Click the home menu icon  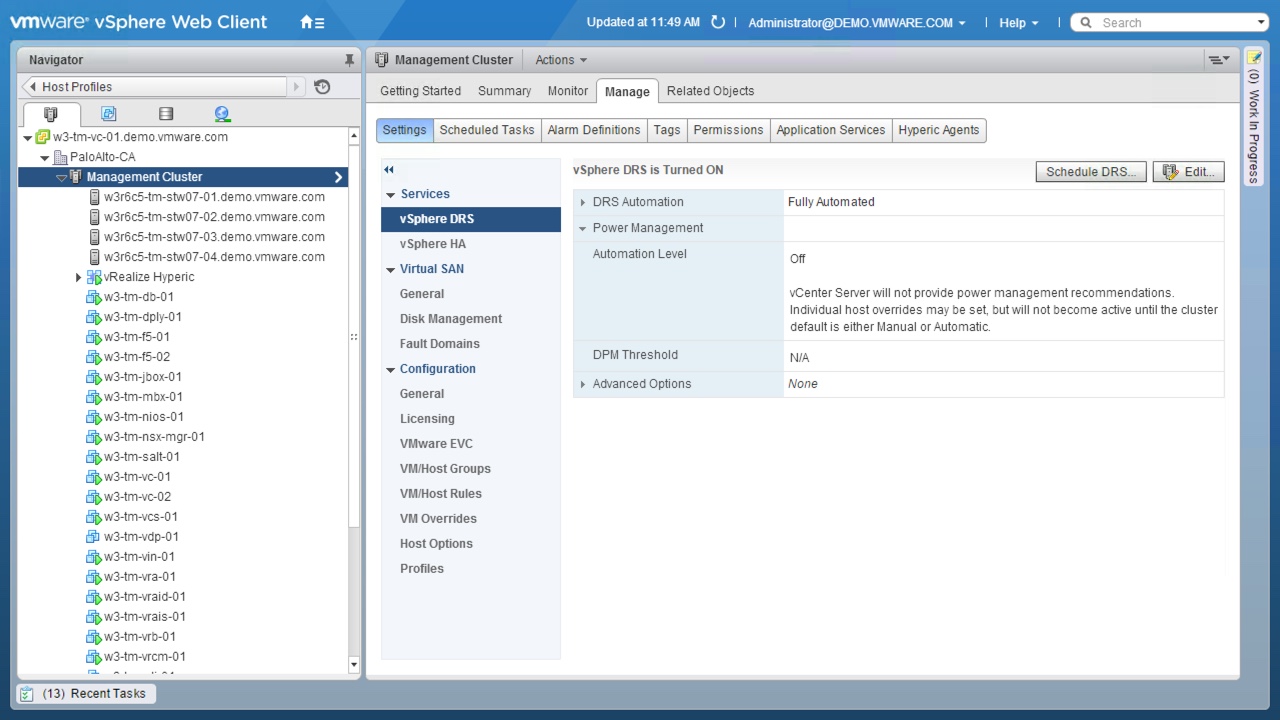[x=312, y=22]
